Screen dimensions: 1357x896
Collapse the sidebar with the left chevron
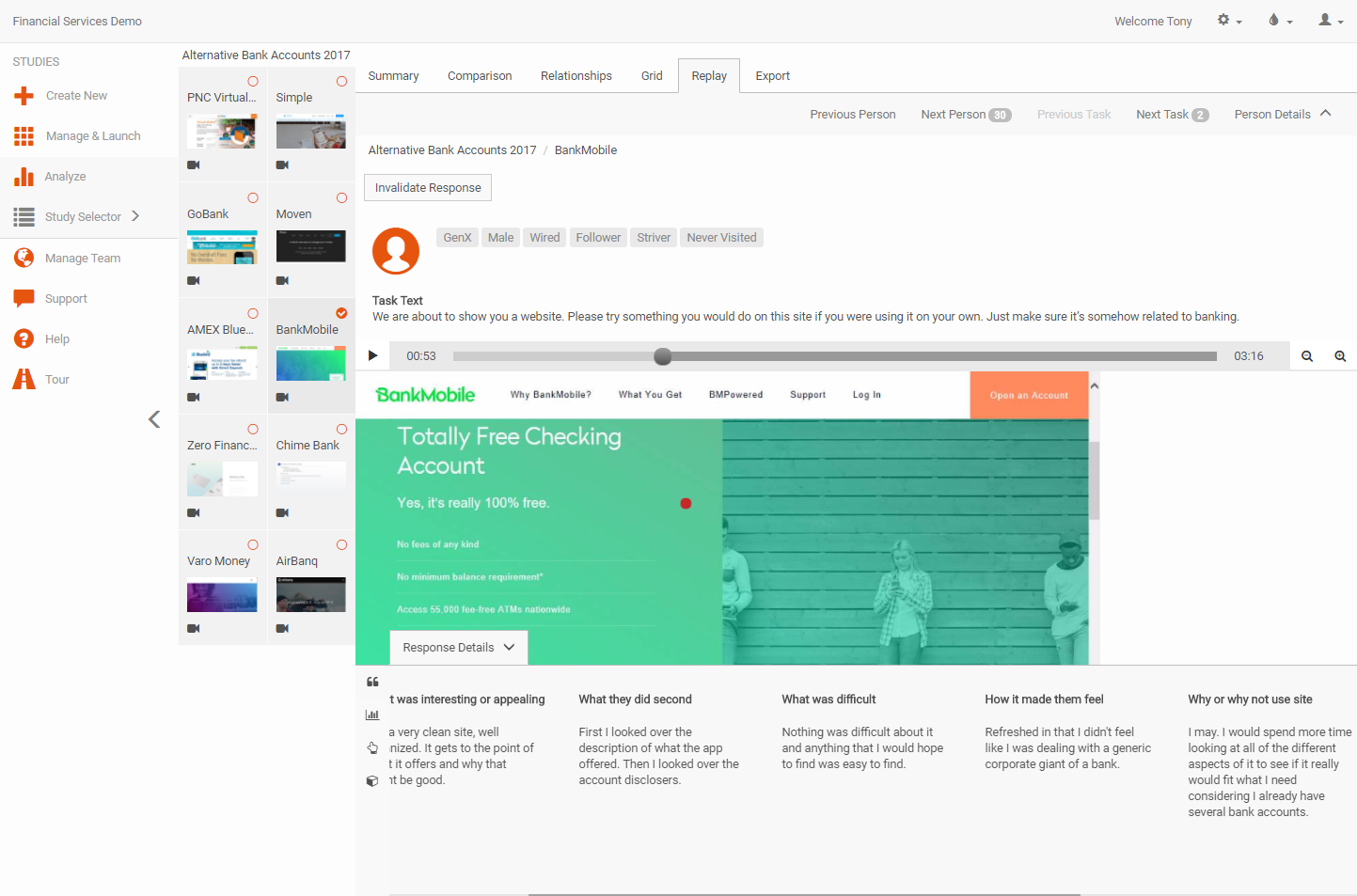(154, 419)
